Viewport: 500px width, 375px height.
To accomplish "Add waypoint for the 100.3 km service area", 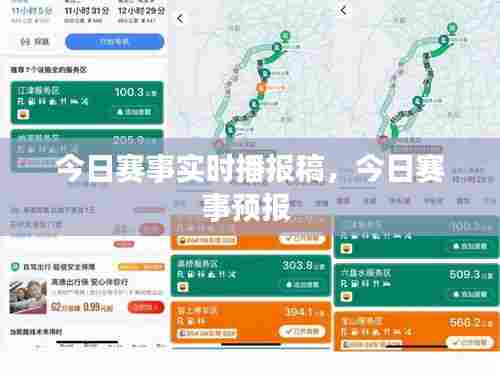I will (x=135, y=112).
